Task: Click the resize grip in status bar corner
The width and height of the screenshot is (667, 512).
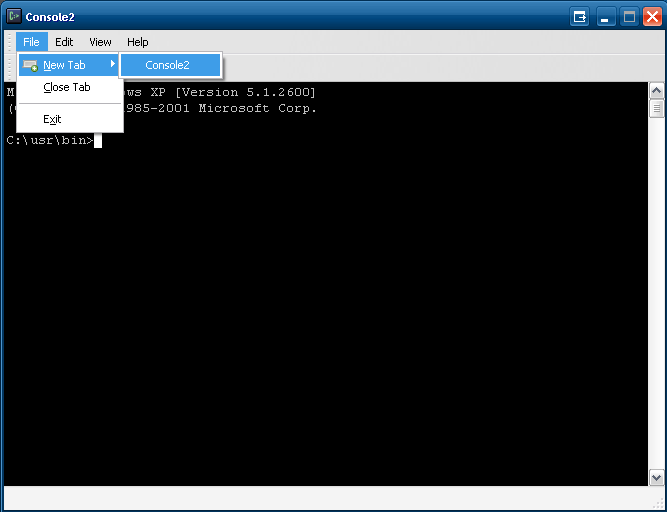Action: tap(658, 504)
